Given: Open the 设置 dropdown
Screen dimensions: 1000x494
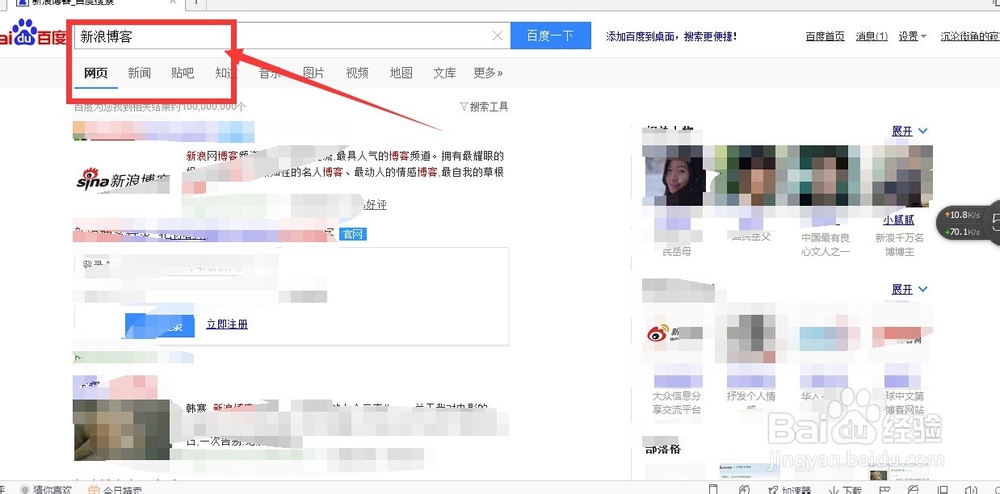Looking at the screenshot, I should tap(912, 36).
